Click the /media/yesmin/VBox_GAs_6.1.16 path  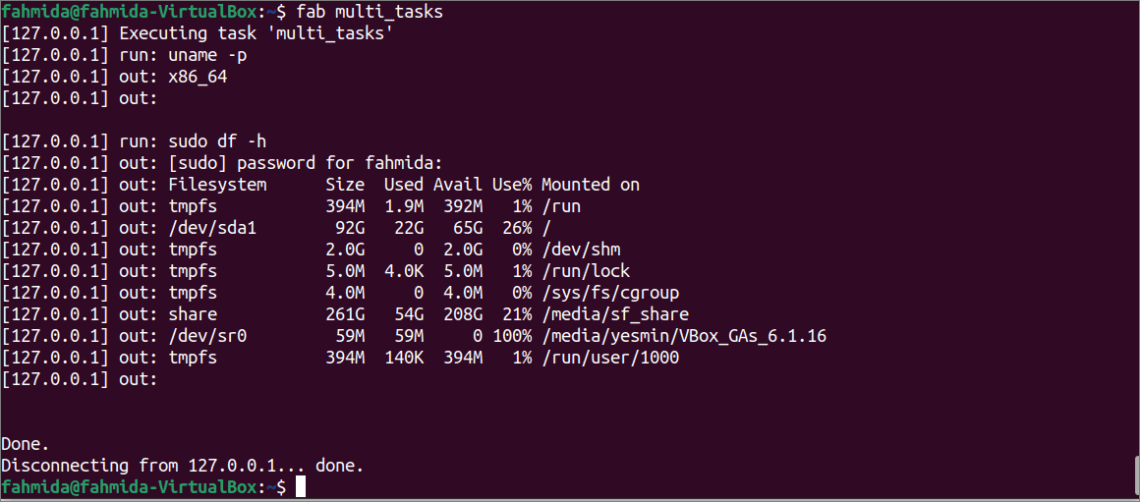pyautogui.click(x=684, y=336)
